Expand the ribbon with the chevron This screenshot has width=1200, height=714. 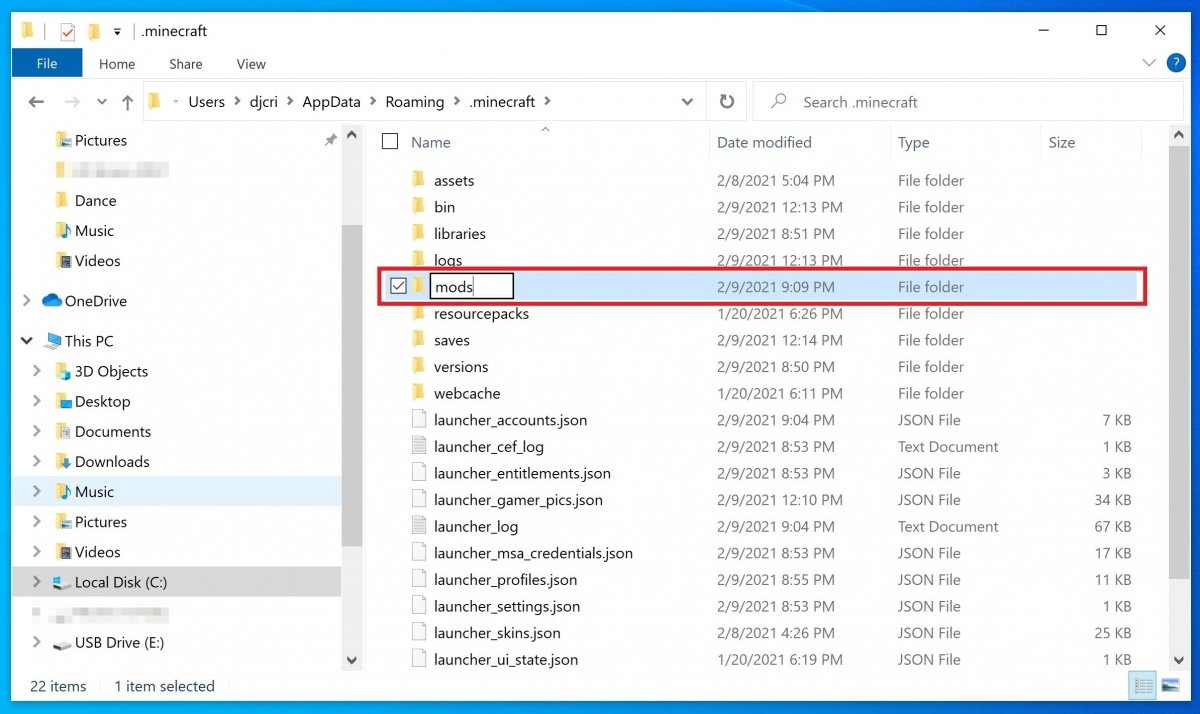[1149, 63]
